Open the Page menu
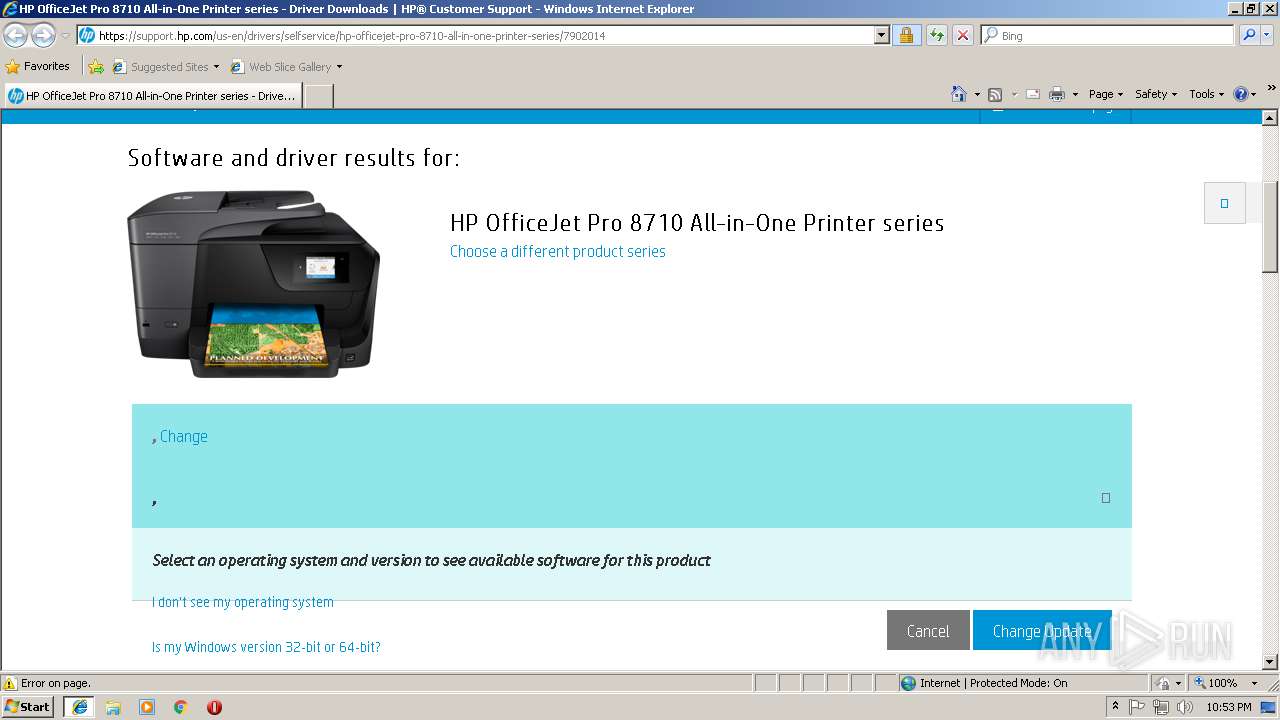The image size is (1280, 720). pyautogui.click(x=1106, y=94)
